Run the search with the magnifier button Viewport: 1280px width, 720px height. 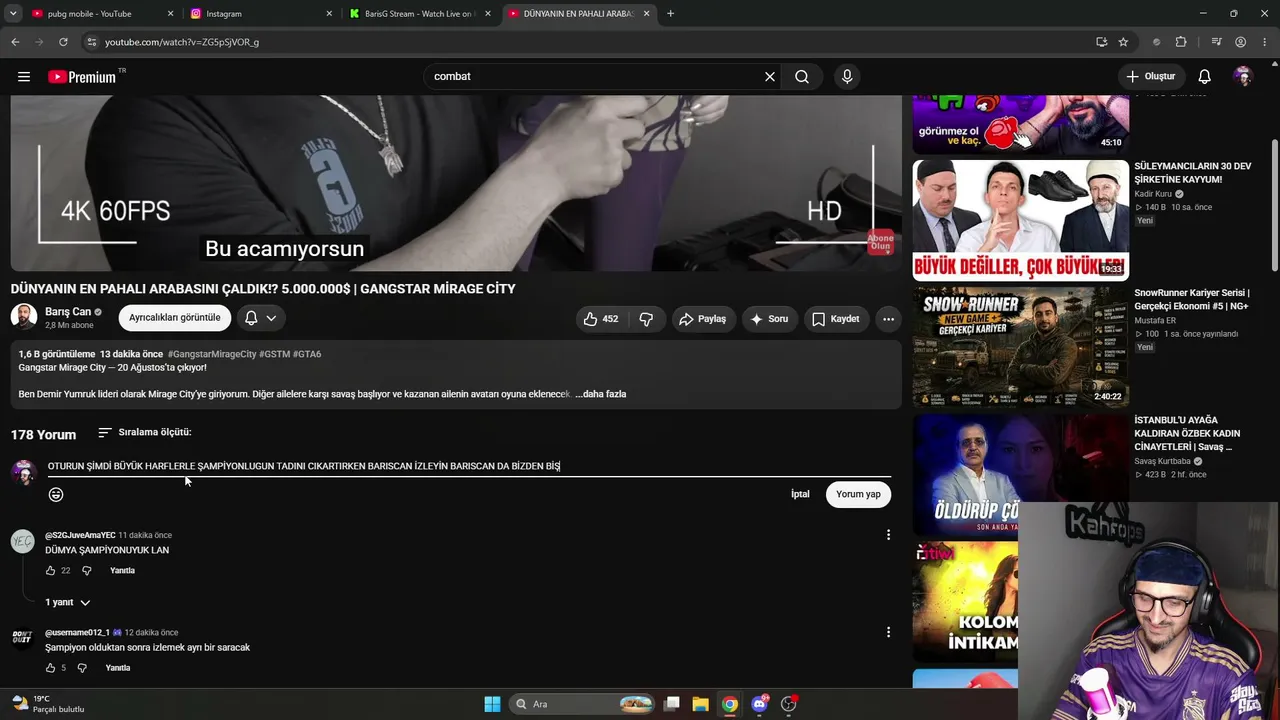(802, 77)
